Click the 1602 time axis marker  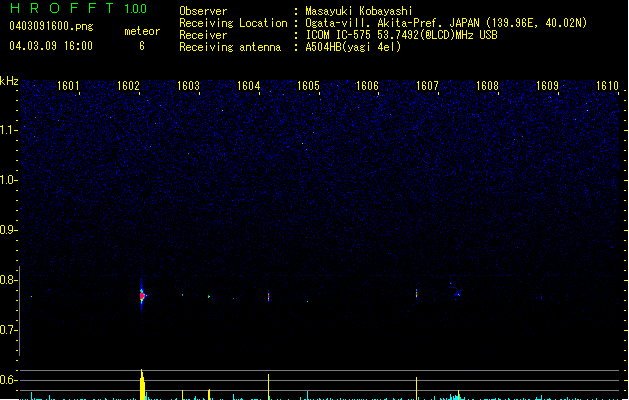(128, 86)
